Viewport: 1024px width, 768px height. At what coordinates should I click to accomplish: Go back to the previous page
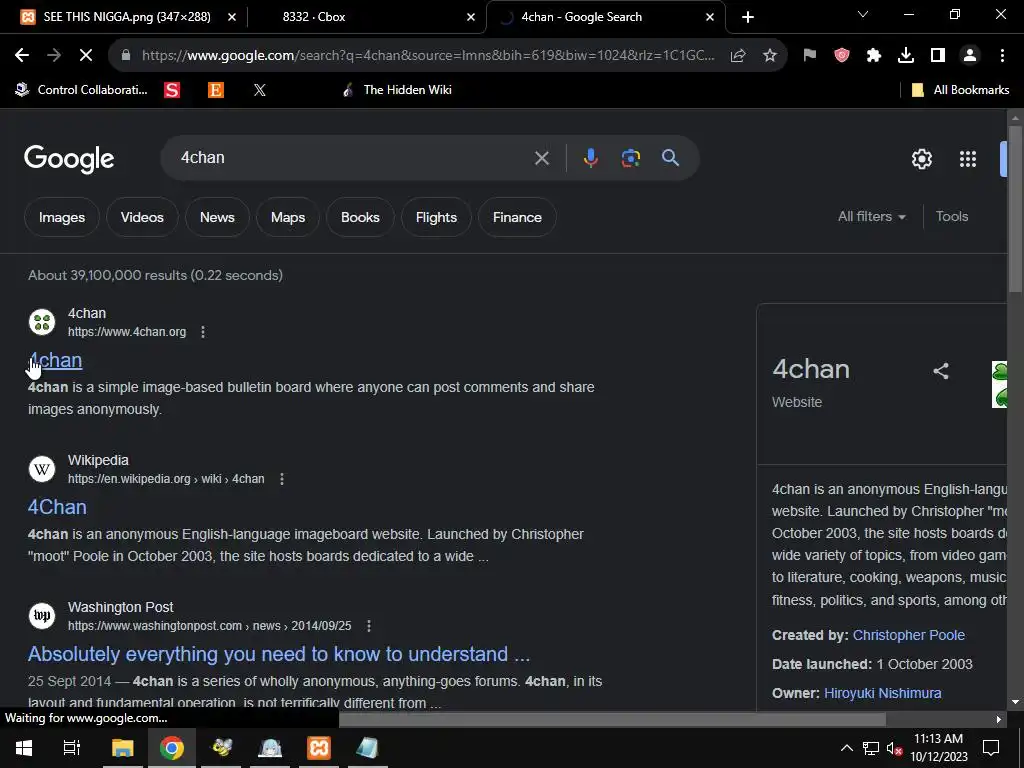pyautogui.click(x=22, y=56)
